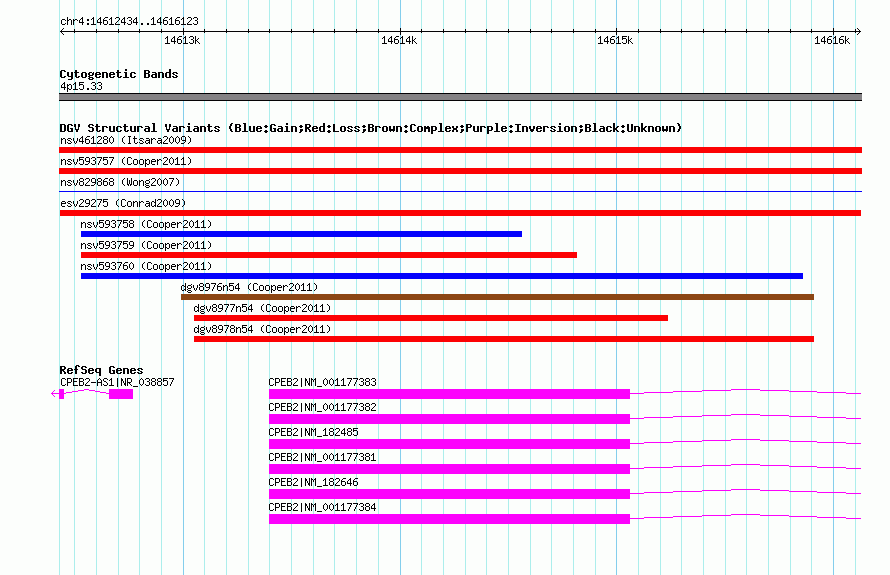The height and width of the screenshot is (575, 890).
Task: Click the nsv593758 (Cooper2011) label
Action: point(146,224)
